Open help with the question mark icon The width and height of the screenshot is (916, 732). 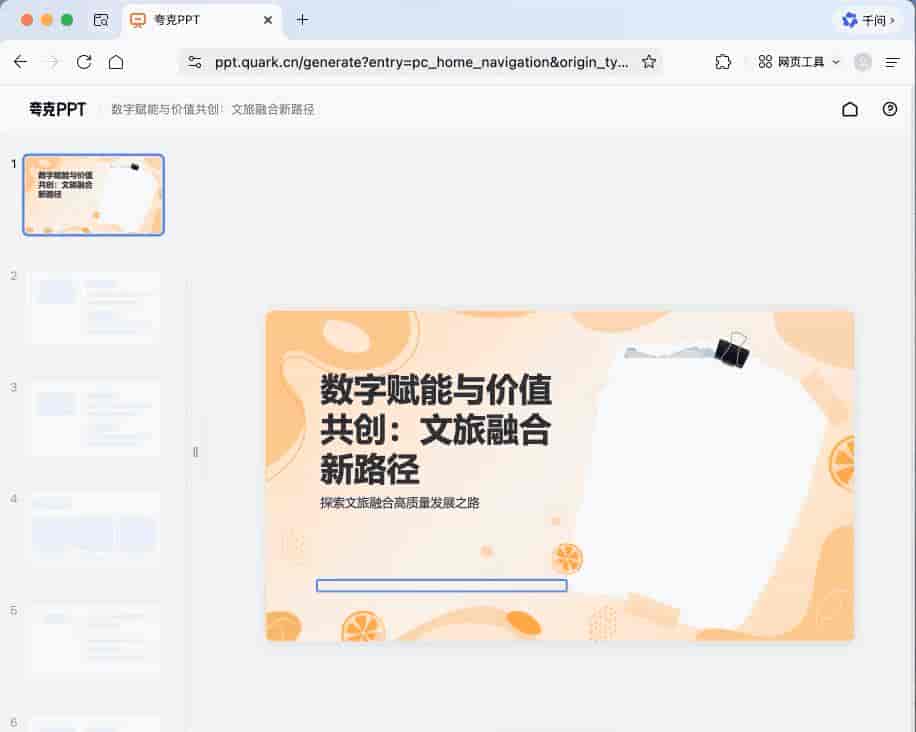click(x=890, y=109)
